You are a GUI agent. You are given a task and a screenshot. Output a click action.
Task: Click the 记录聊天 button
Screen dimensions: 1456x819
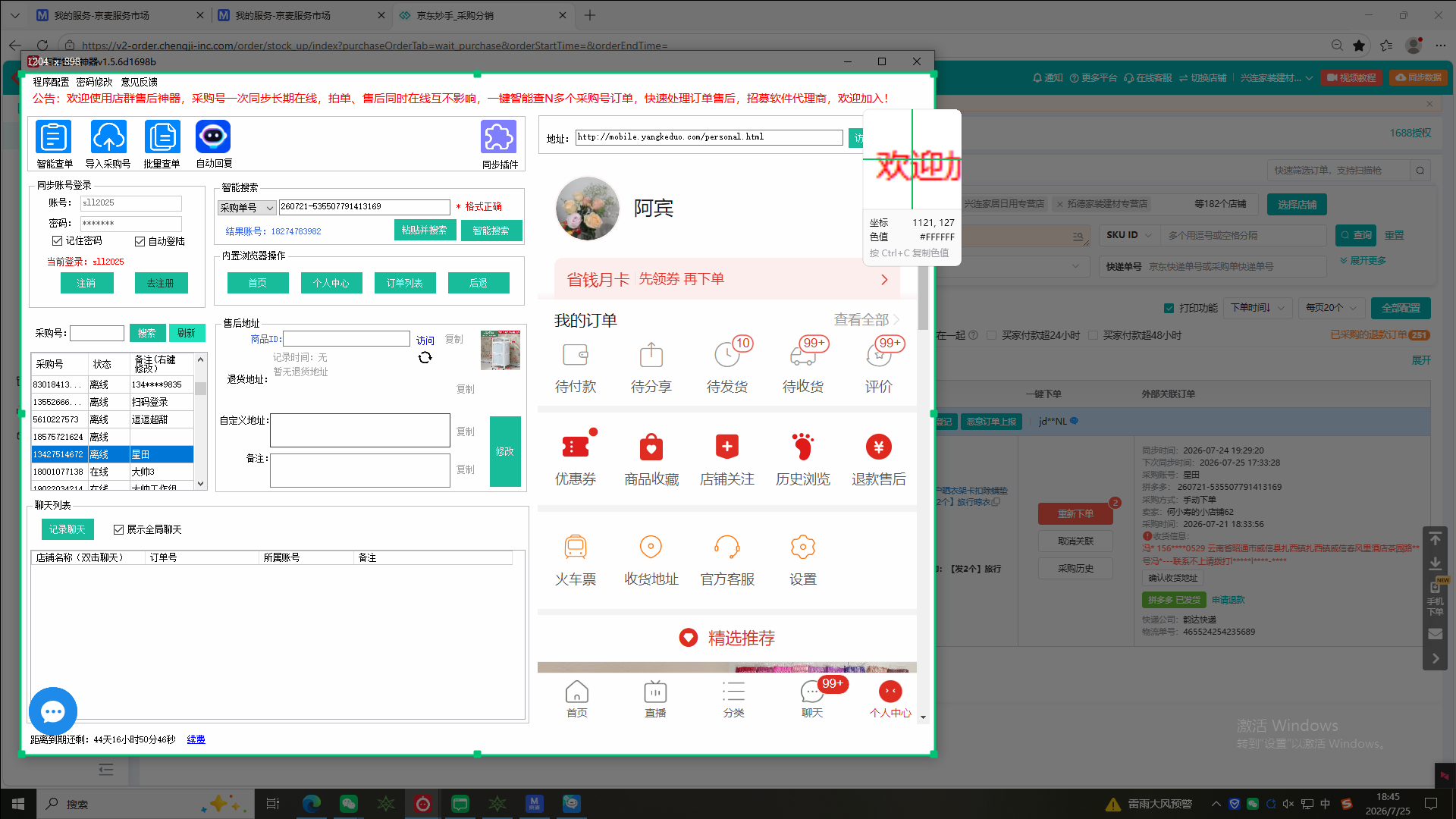(67, 529)
